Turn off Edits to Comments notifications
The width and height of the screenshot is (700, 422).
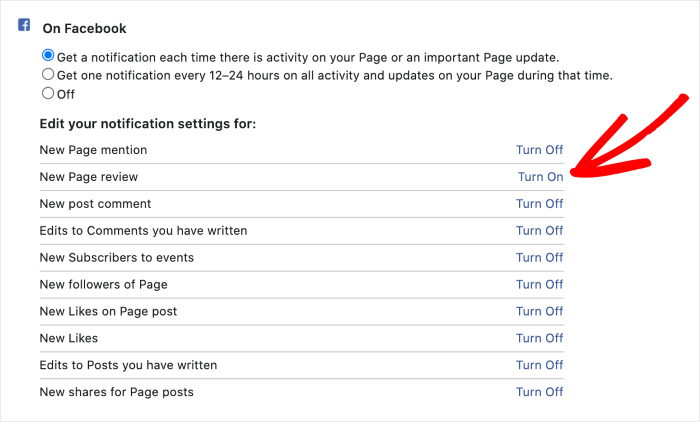(539, 230)
